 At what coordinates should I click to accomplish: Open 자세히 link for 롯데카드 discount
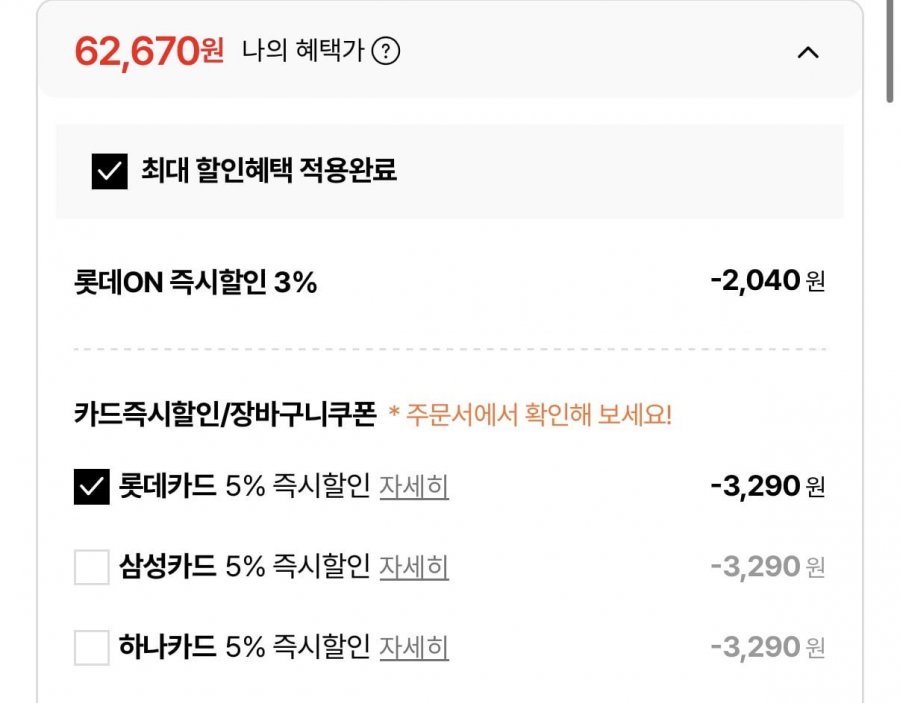[x=413, y=487]
